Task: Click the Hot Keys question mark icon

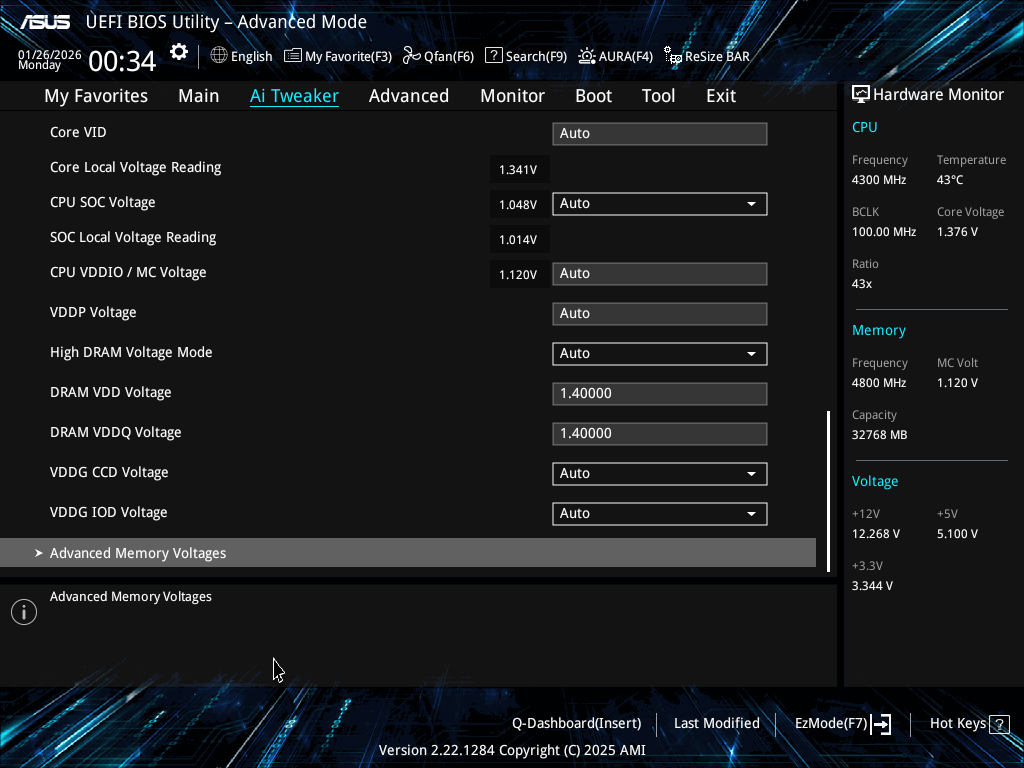Action: tap(999, 724)
